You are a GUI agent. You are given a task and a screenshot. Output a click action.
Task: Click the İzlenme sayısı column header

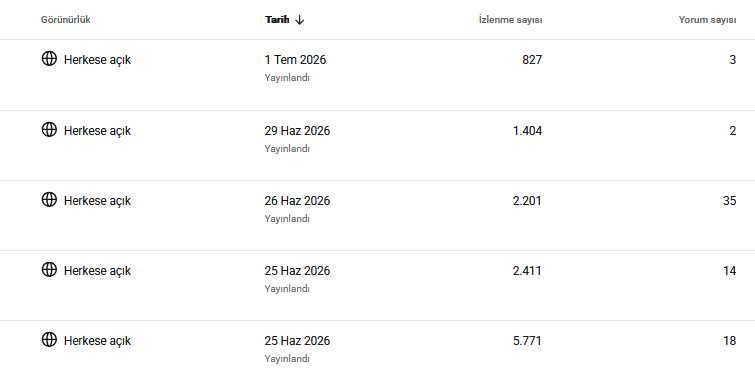[510, 20]
